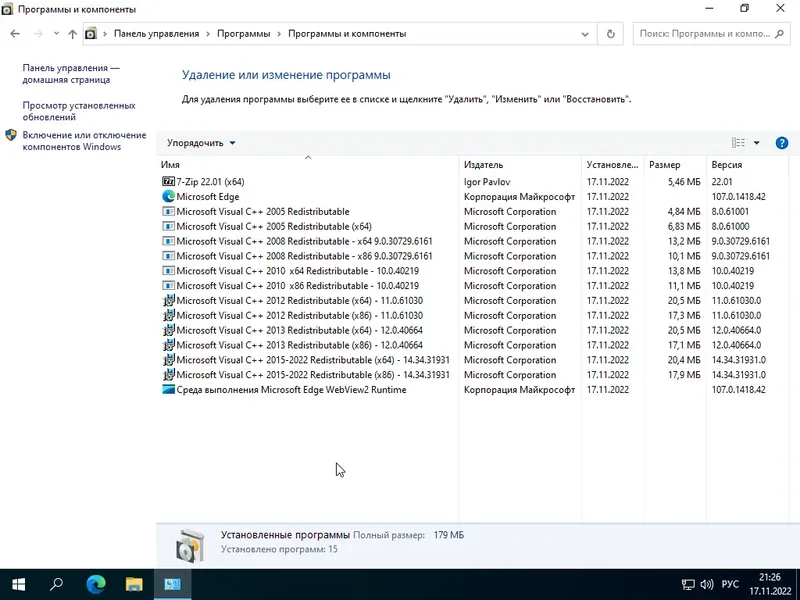Click the 5,46 МБ size cell
Viewport: 800px width, 600px height.
click(x=684, y=182)
